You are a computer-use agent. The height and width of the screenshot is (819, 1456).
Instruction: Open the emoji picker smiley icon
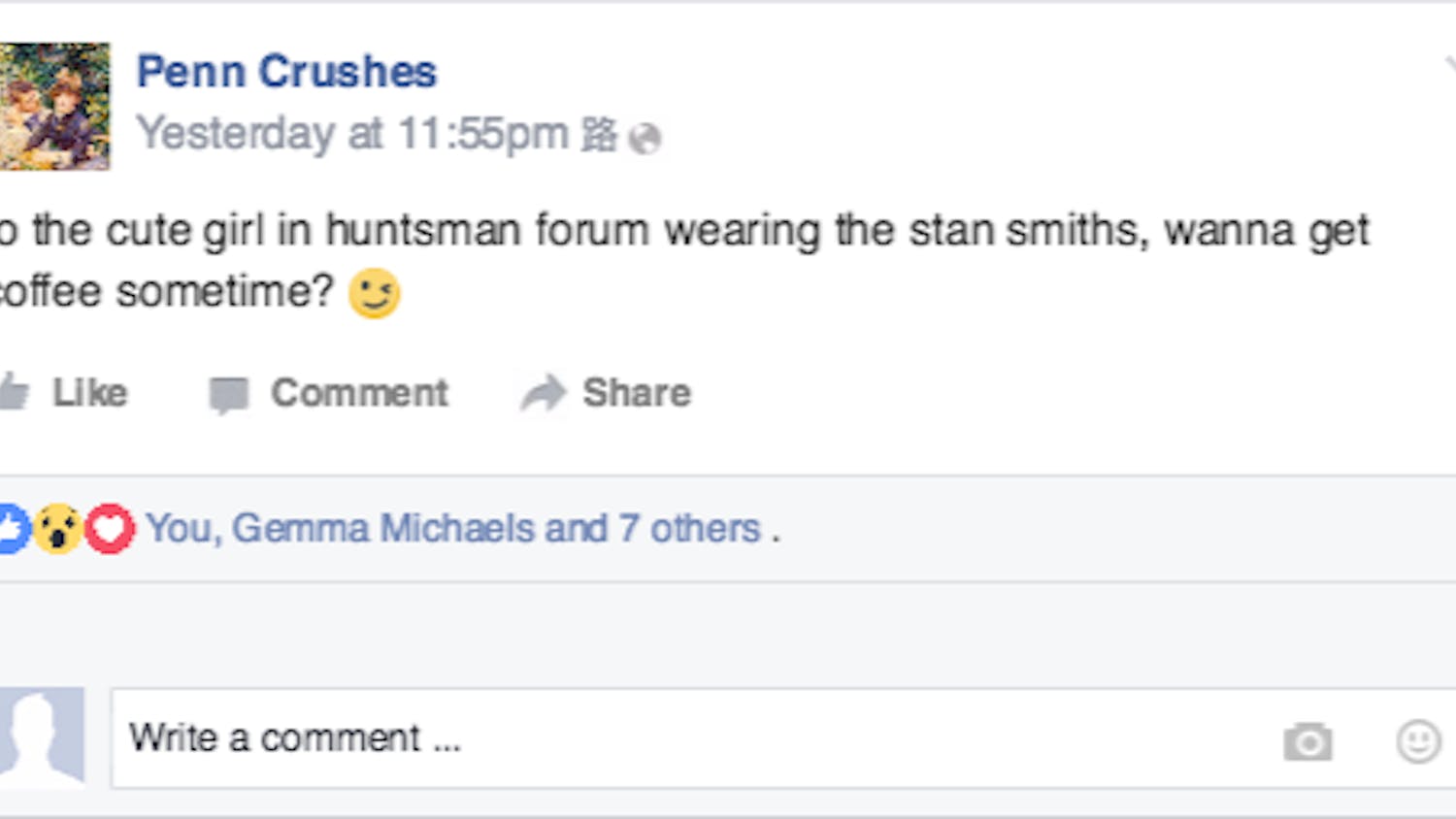[1418, 742]
